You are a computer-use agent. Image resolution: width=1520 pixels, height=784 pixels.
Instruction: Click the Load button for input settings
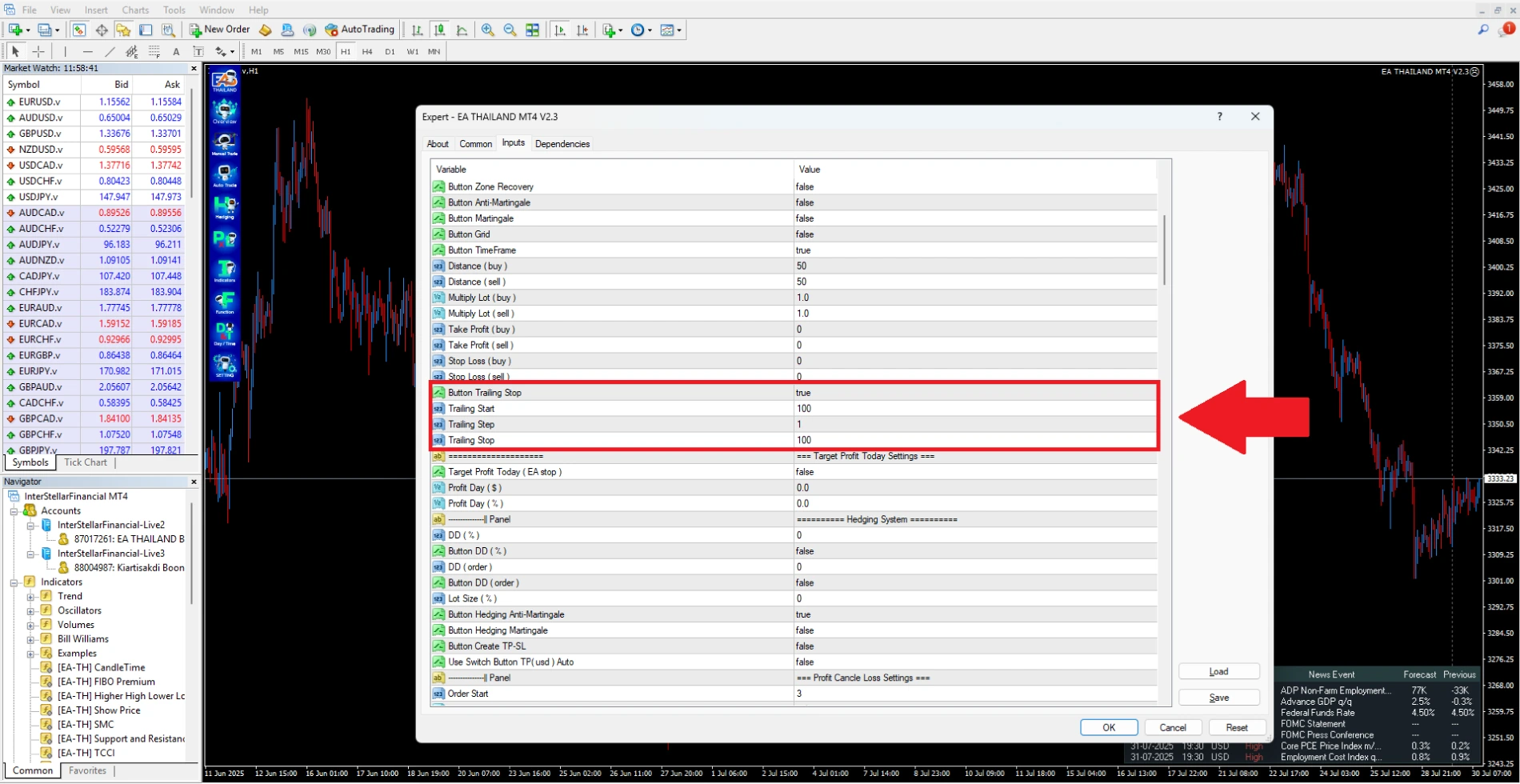(x=1218, y=671)
